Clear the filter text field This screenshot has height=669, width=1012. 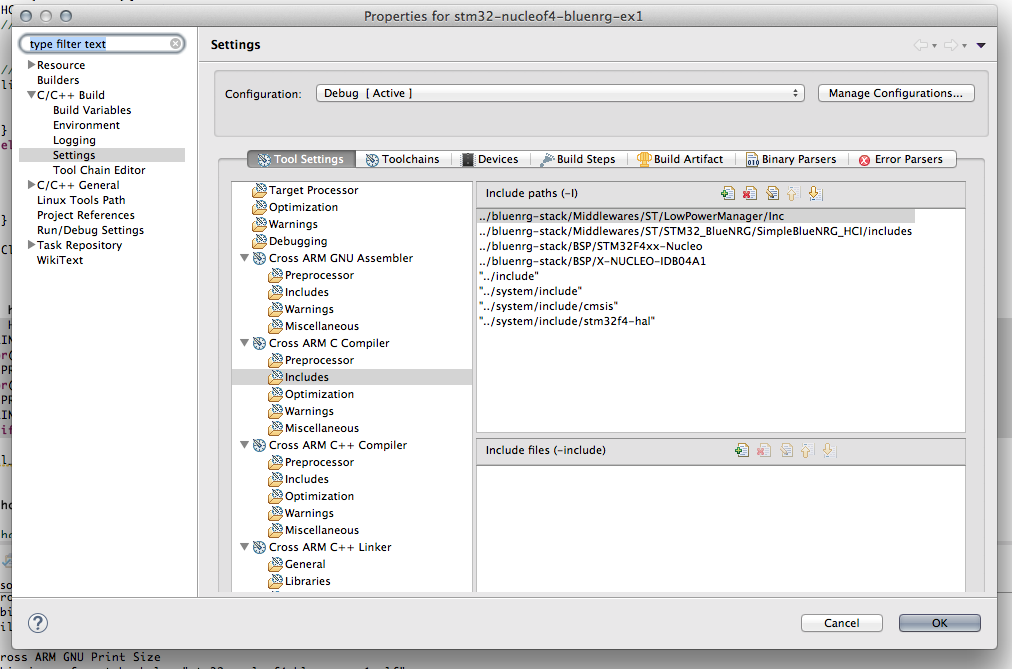pyautogui.click(x=176, y=43)
